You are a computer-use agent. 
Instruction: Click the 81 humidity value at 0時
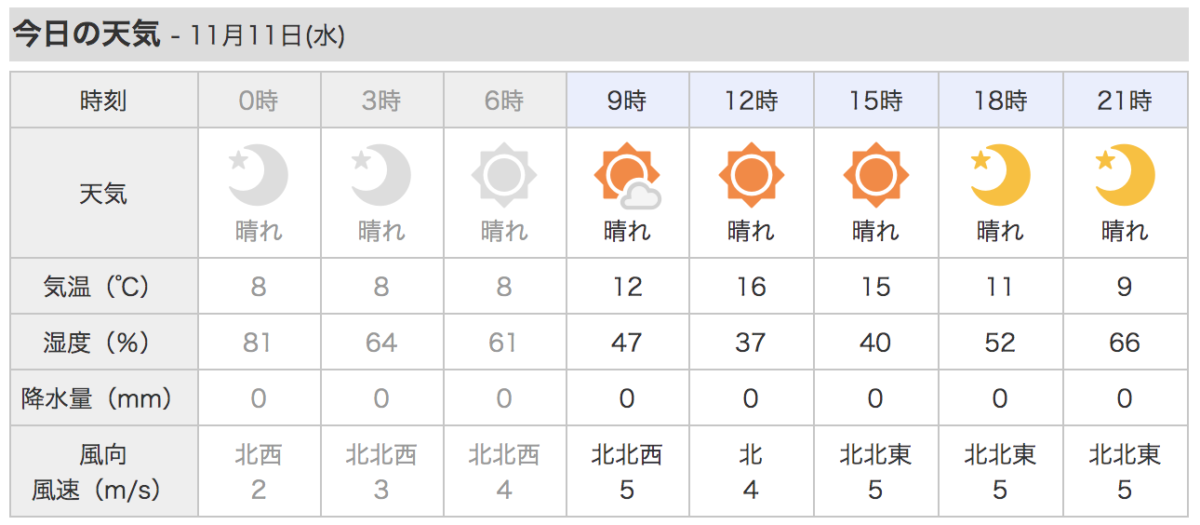[259, 343]
